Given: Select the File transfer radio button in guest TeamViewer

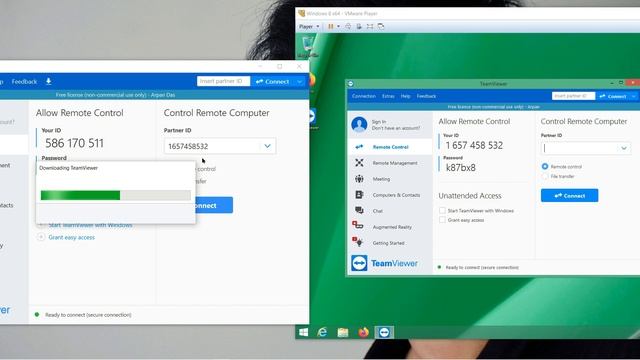Looking at the screenshot, I should pos(545,176).
